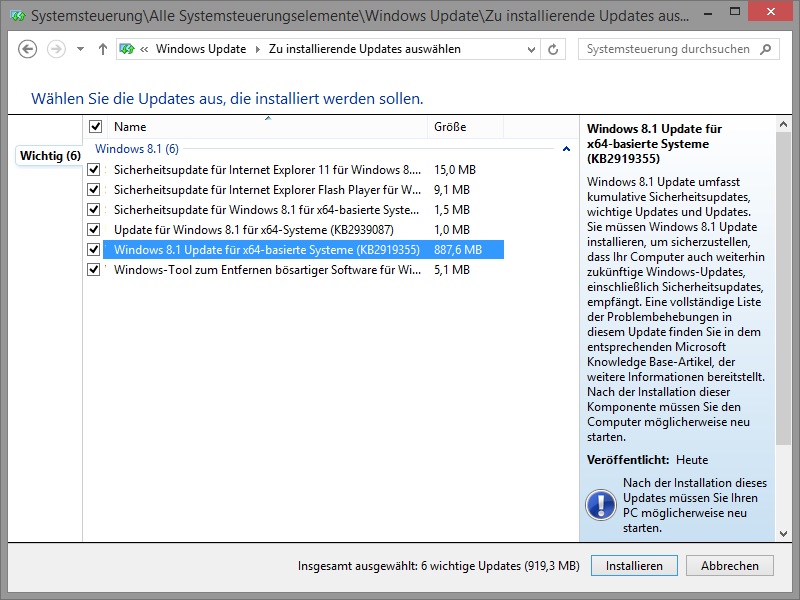Image resolution: width=800 pixels, height=600 pixels.
Task: Click the forward navigation arrow
Action: coord(56,49)
